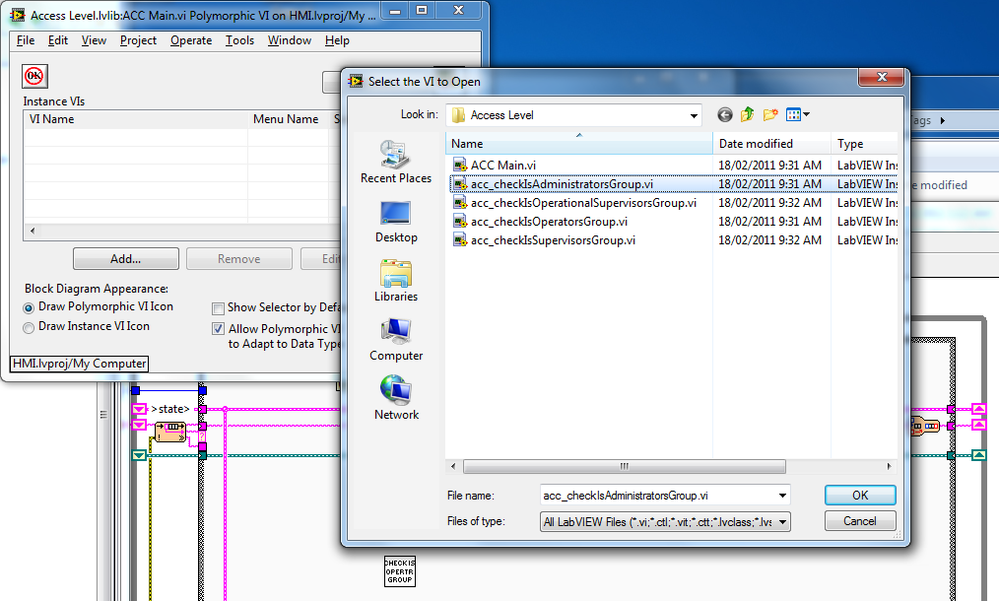The height and width of the screenshot is (601, 999).
Task: Click the bundle node on diagram's right side
Action: point(924,425)
